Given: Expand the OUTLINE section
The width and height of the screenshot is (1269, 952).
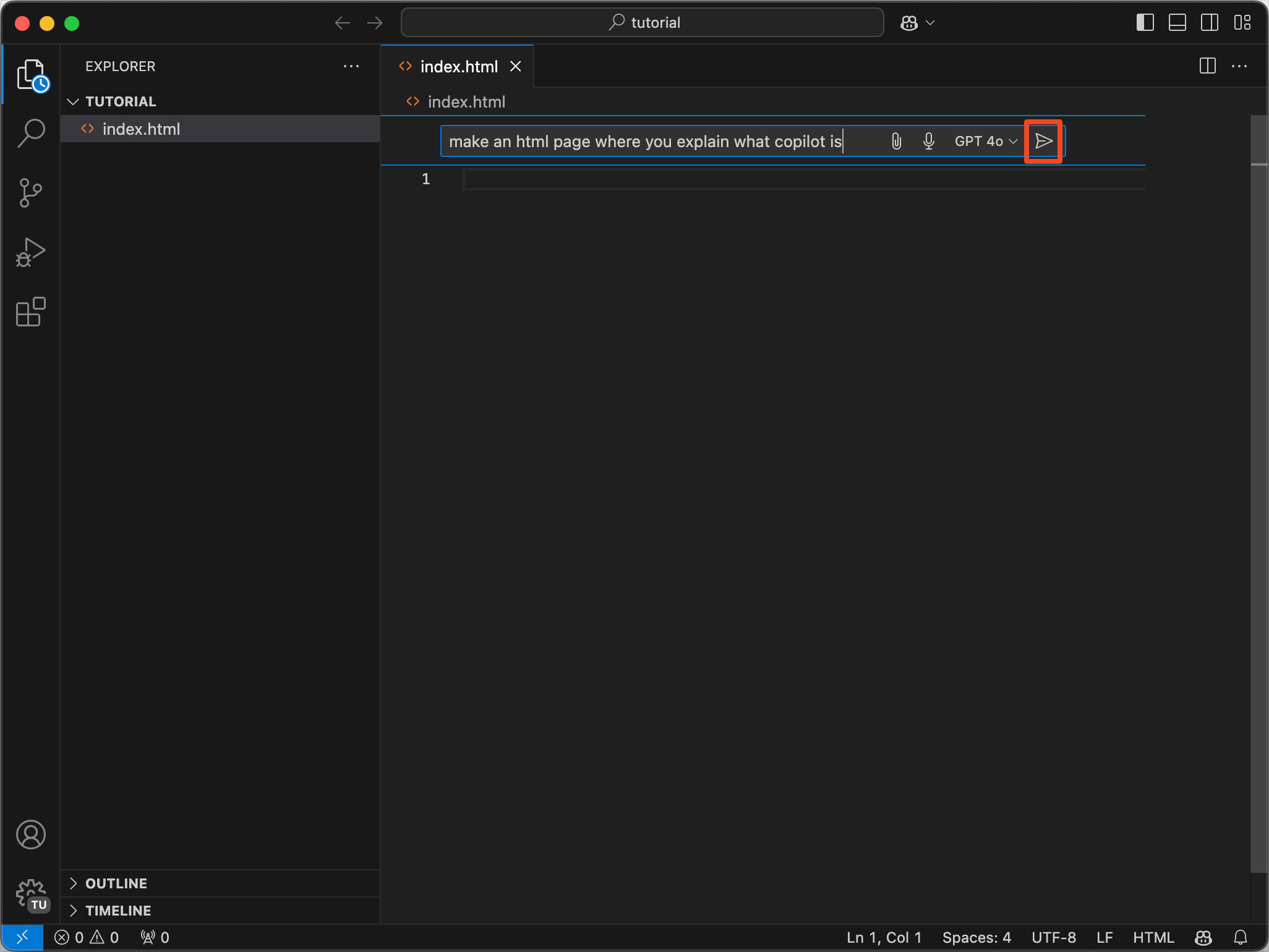Looking at the screenshot, I should 116,883.
